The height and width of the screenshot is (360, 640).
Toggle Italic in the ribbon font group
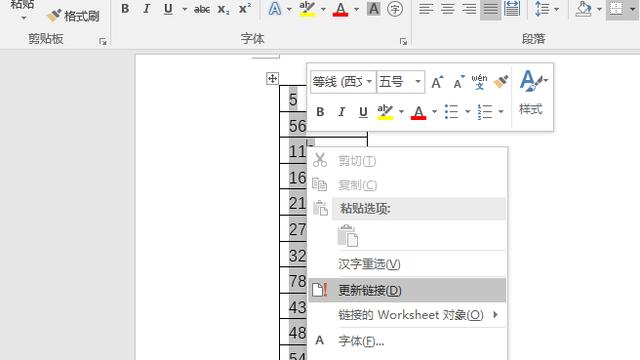coord(146,9)
